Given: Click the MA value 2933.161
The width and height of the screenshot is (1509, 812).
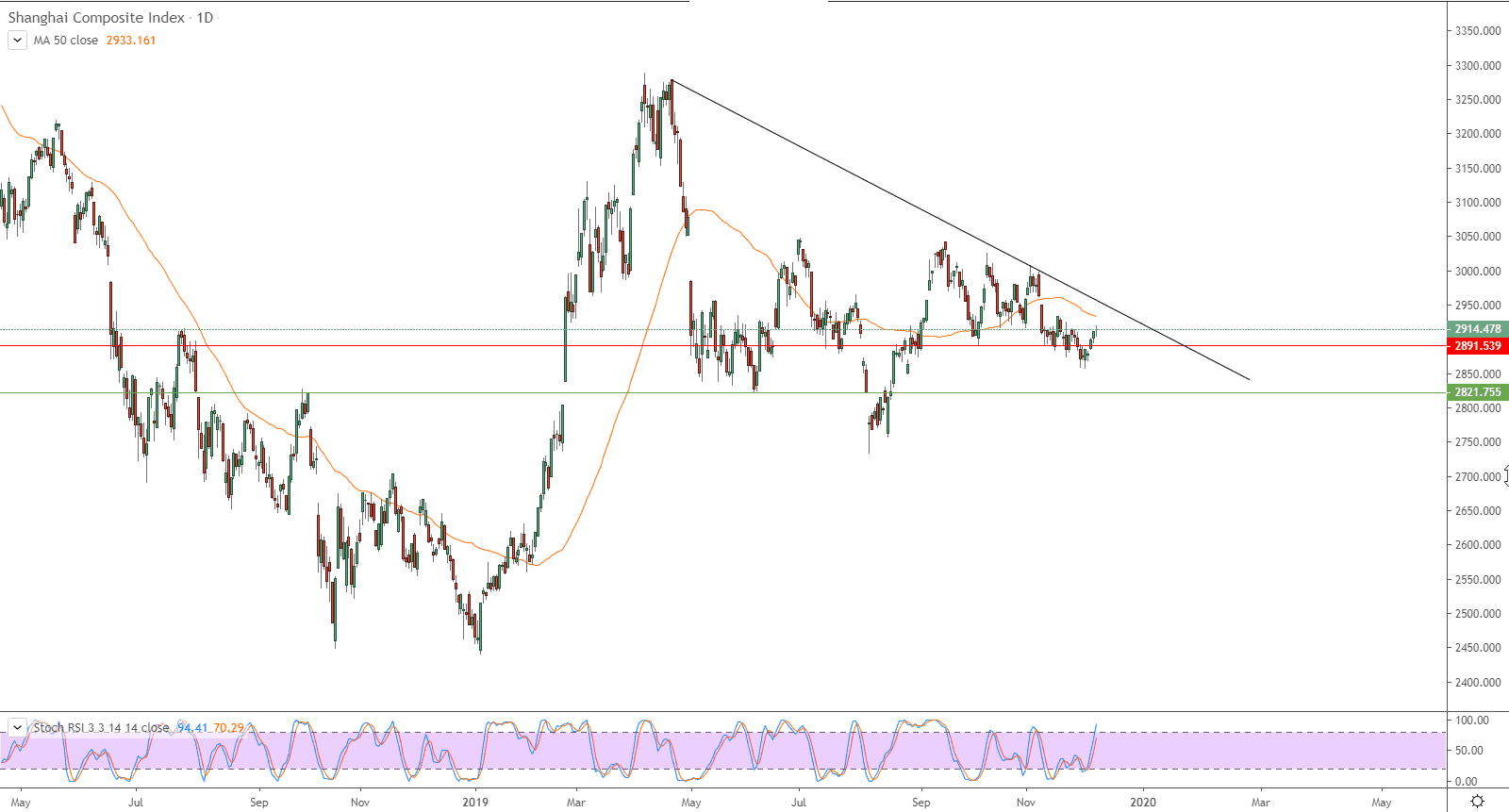Looking at the screenshot, I should (131, 41).
